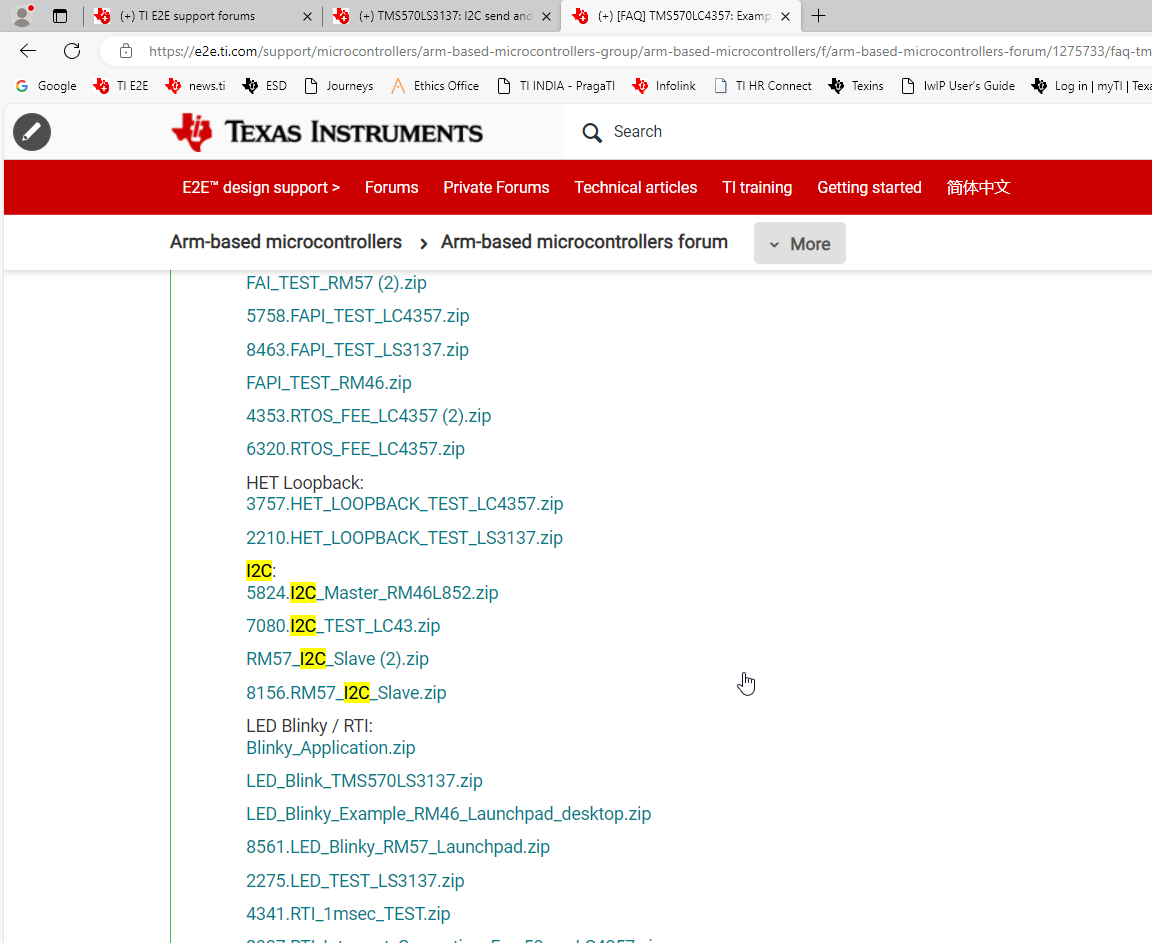This screenshot has height=943, width=1152.
Task: Open Private Forums nav item
Action: click(x=496, y=187)
